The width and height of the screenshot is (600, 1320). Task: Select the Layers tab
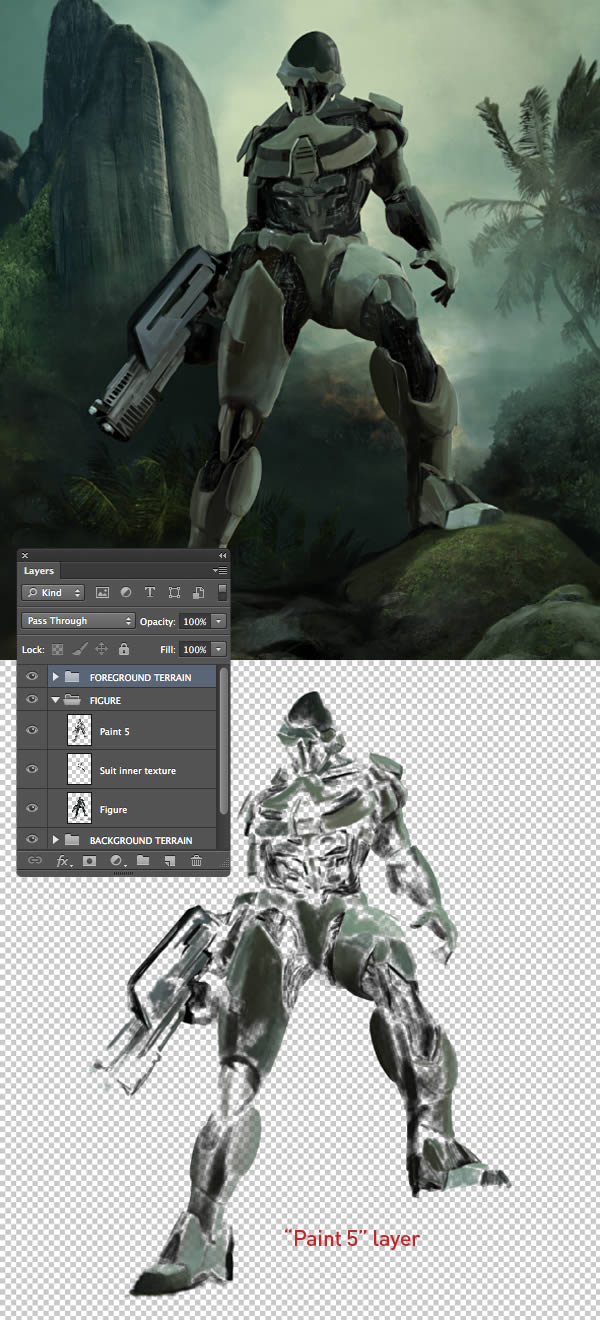pos(39,571)
